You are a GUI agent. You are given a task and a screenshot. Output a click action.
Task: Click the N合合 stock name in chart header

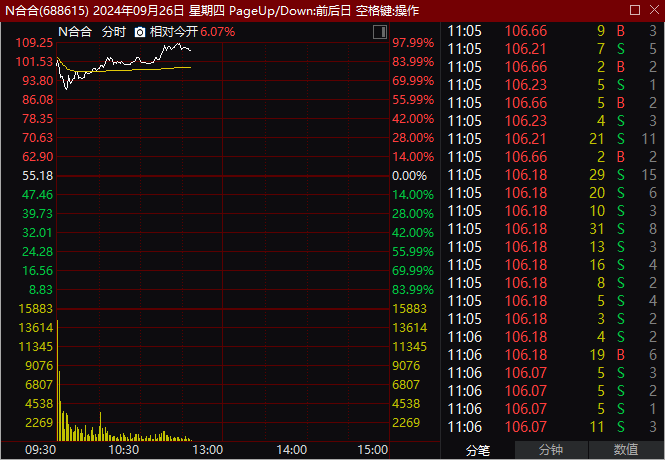coord(75,32)
